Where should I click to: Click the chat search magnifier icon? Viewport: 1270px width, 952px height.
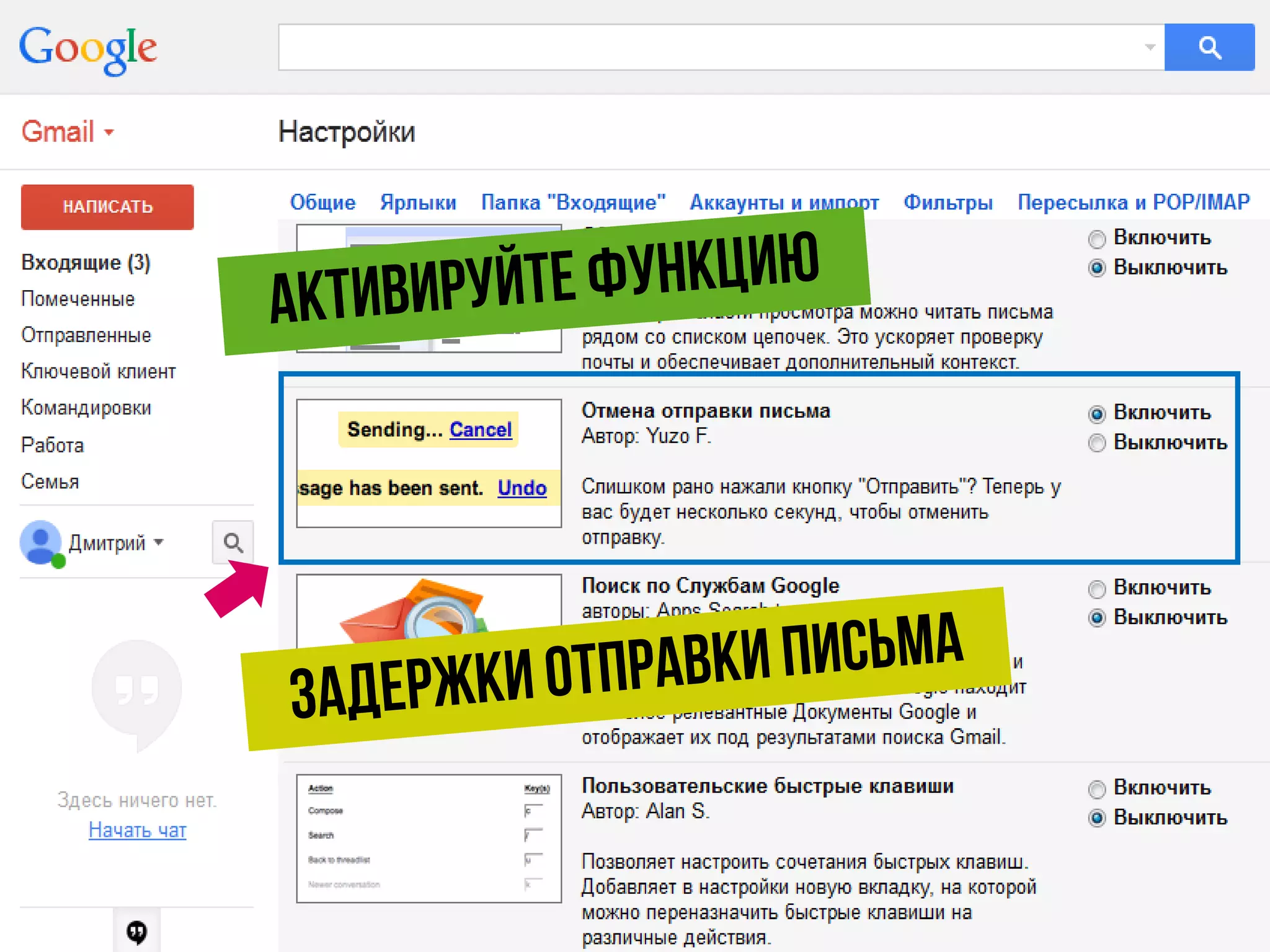[233, 542]
